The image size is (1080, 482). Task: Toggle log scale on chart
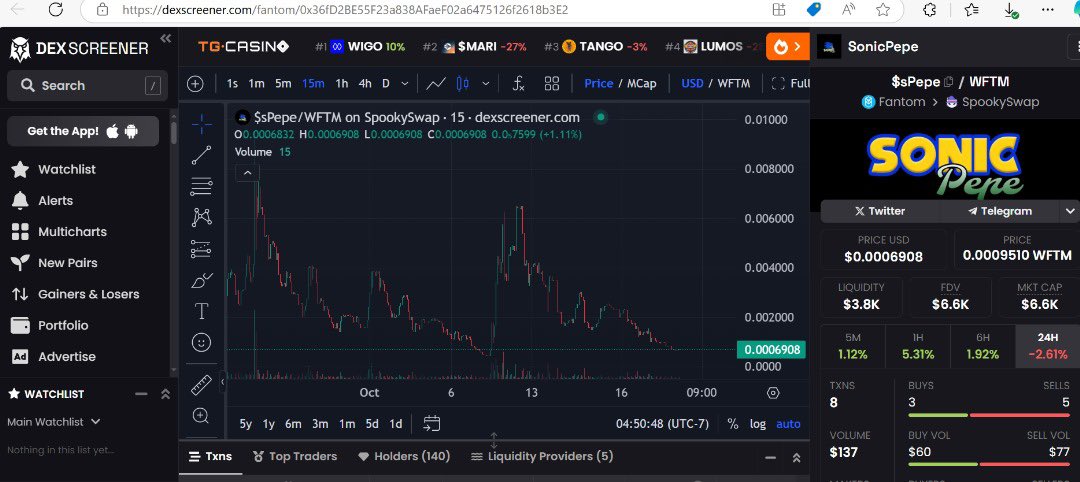click(758, 423)
